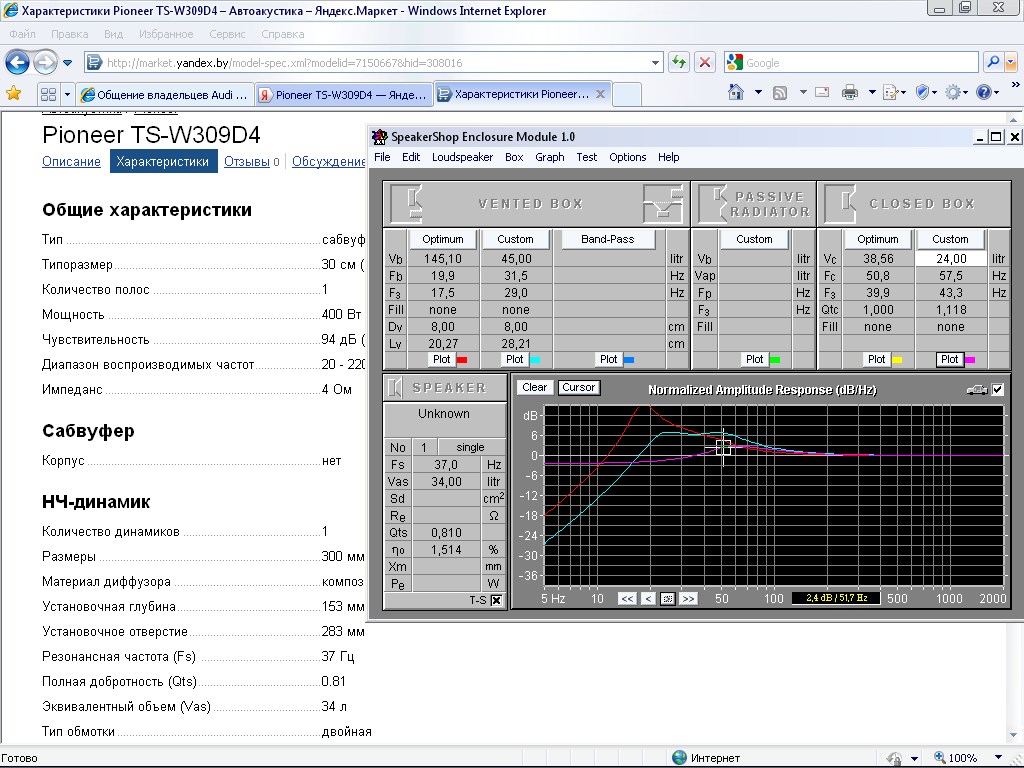Go back with the browser Back arrow

[x=18, y=63]
